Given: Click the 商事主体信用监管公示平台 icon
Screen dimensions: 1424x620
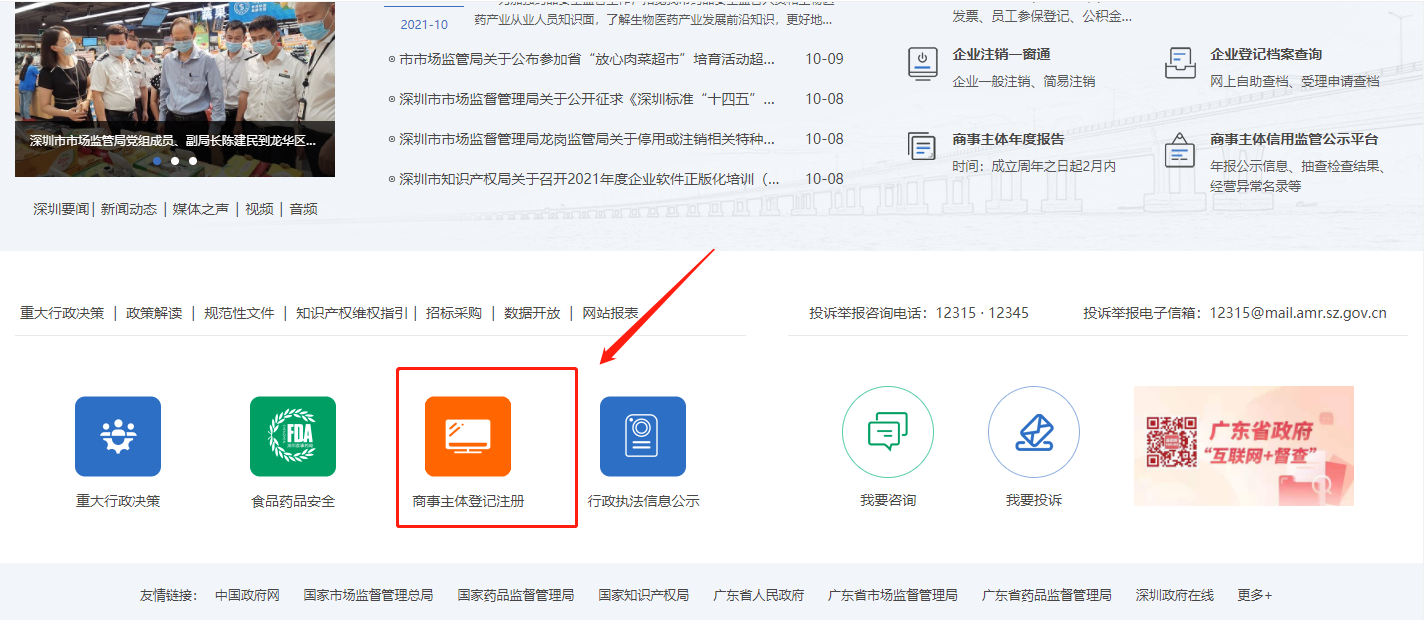Looking at the screenshot, I should point(1180,150).
